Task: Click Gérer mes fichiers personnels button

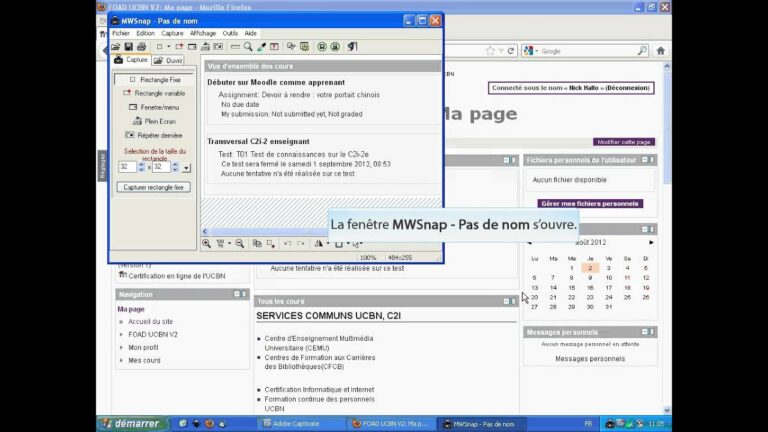Action: [590, 204]
